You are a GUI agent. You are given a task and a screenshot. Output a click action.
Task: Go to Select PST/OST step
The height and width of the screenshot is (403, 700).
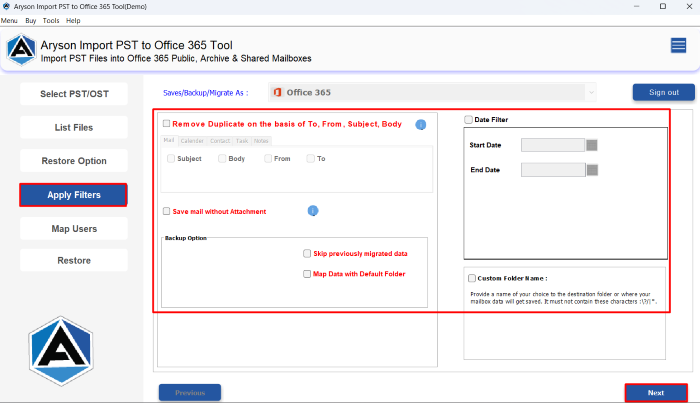[x=74, y=94]
